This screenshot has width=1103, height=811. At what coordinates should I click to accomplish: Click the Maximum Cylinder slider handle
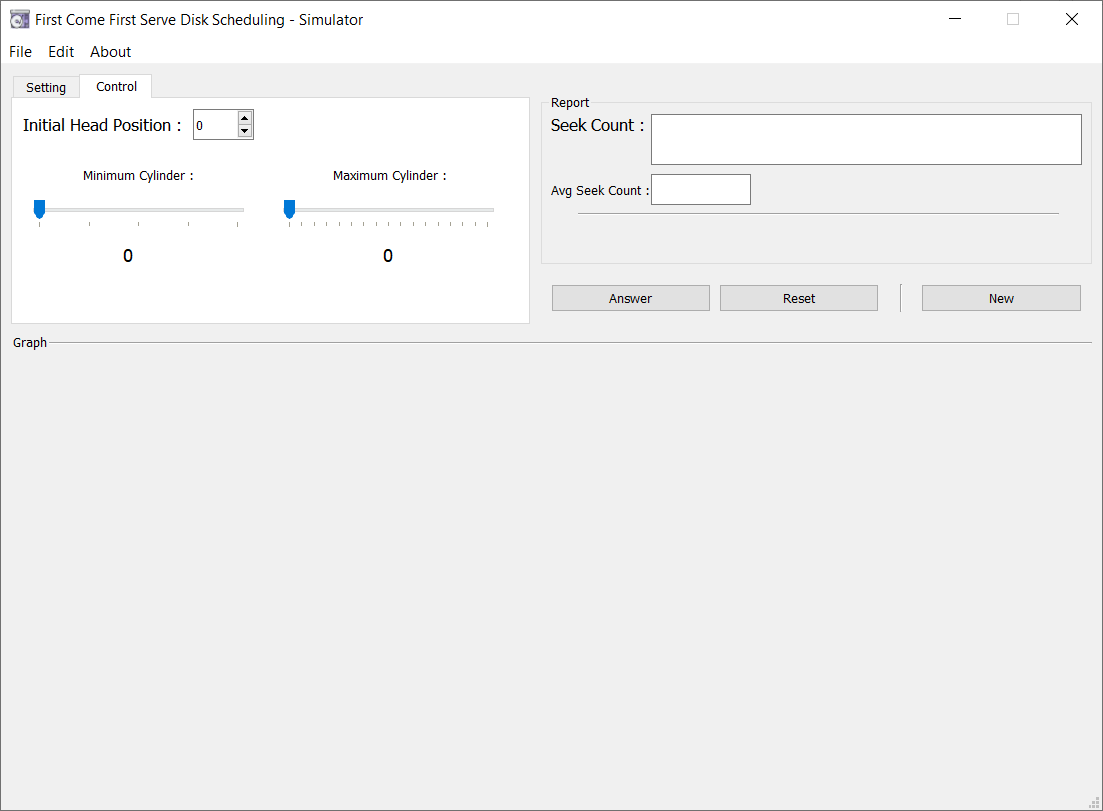point(289,208)
